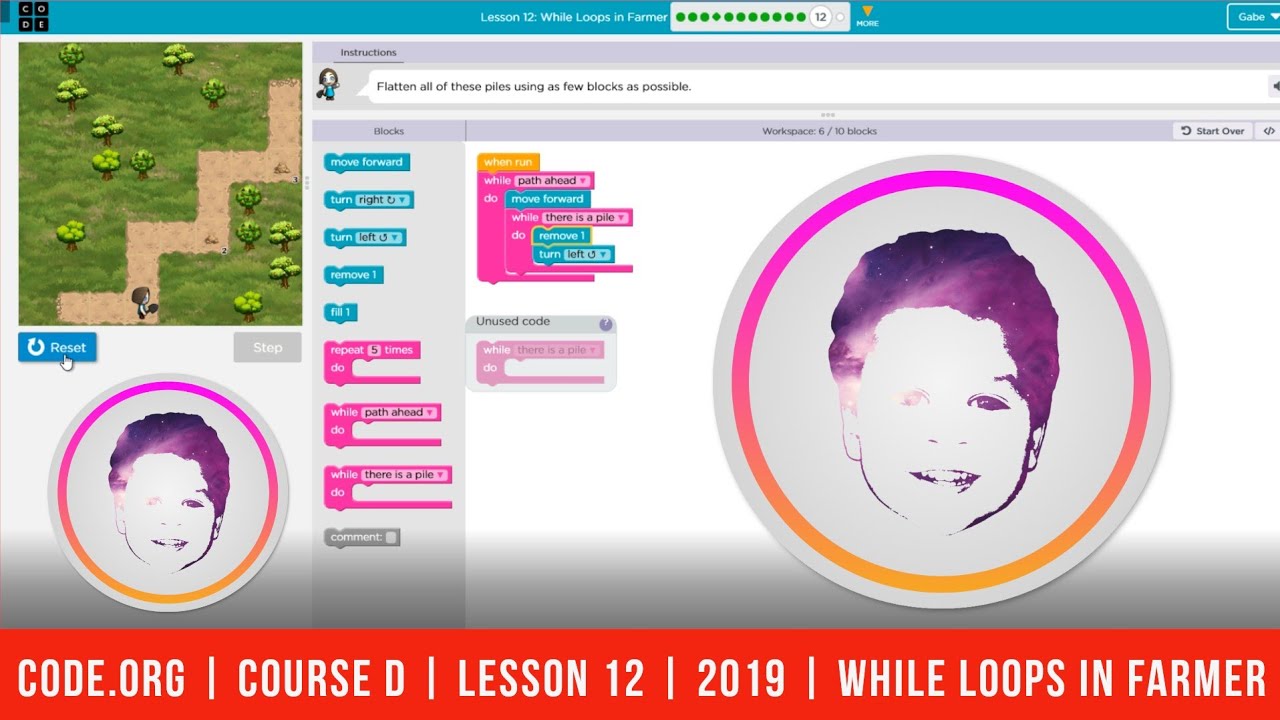Viewport: 1280px width, 720px height.
Task: Play the instruction audio speaker
Action: [x=1274, y=86]
